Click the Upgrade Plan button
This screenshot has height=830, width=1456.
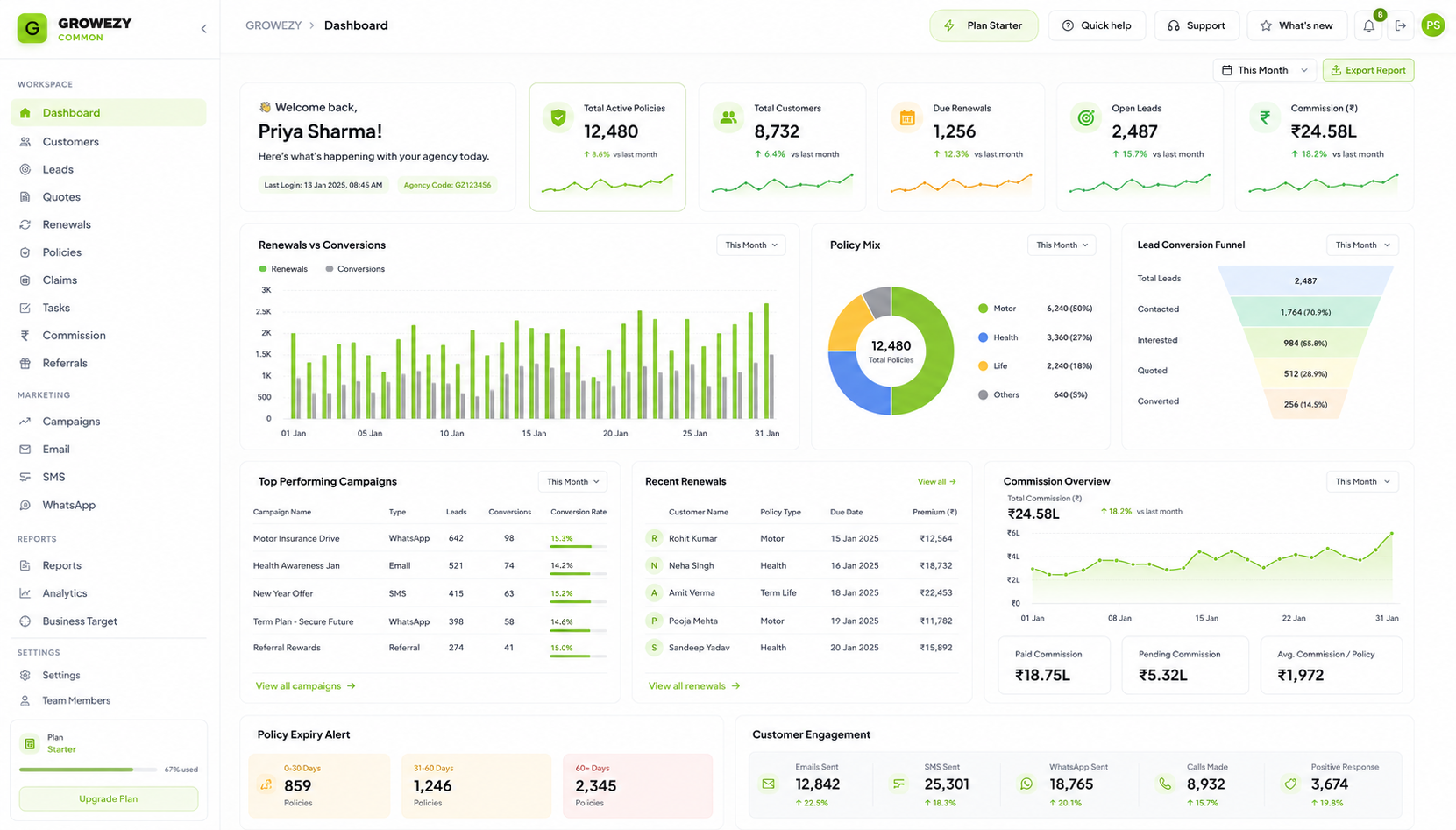pos(109,799)
